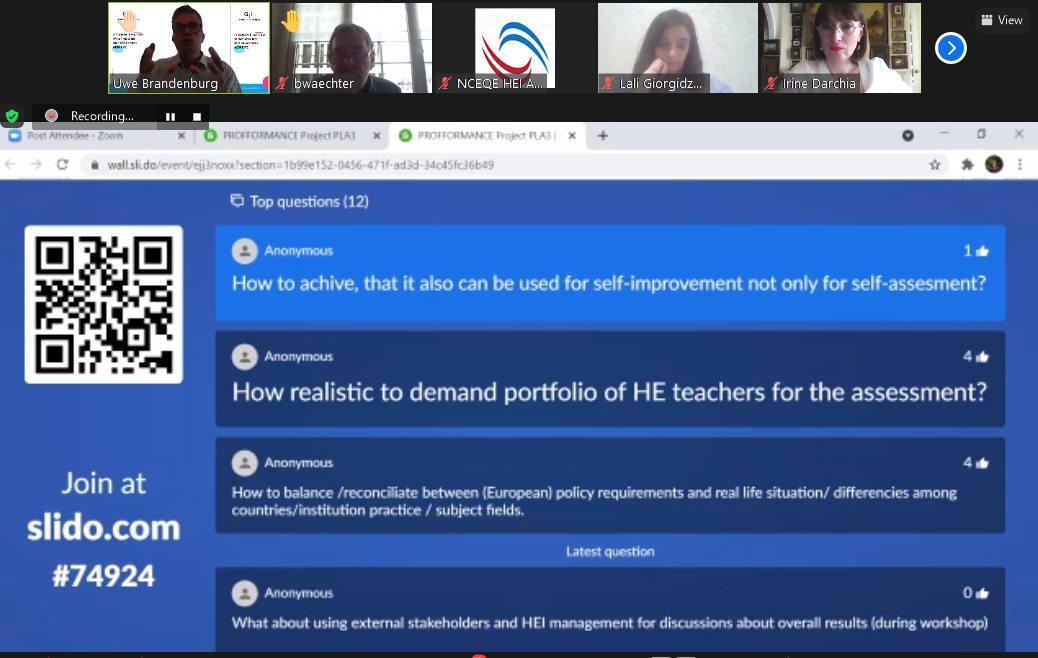Reload the Slido page
This screenshot has width=1038, height=658.
[x=62, y=165]
